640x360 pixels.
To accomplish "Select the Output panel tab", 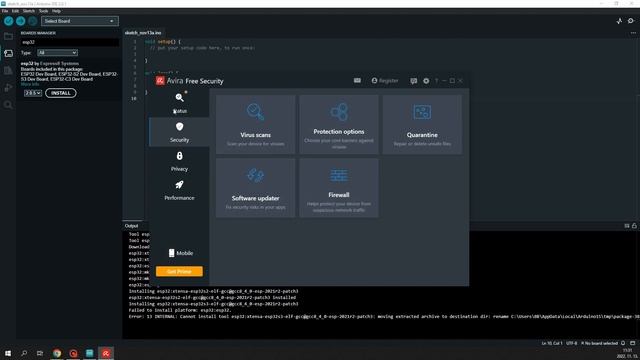I will tap(131, 226).
